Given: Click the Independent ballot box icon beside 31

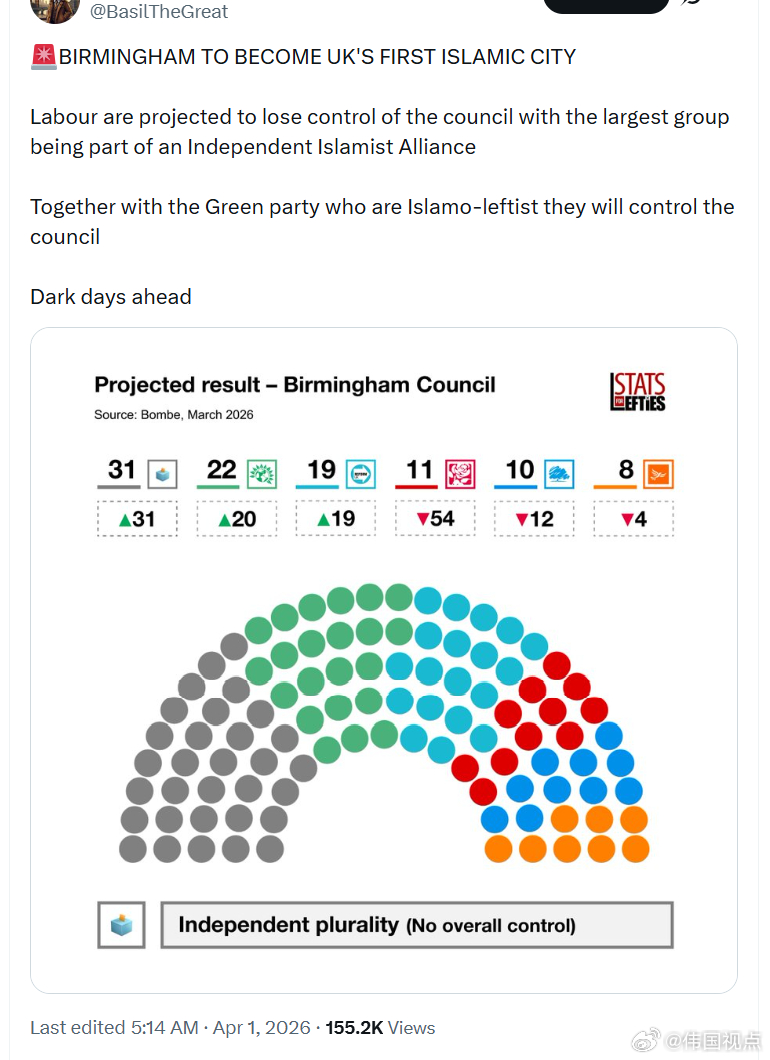Looking at the screenshot, I should [162, 473].
